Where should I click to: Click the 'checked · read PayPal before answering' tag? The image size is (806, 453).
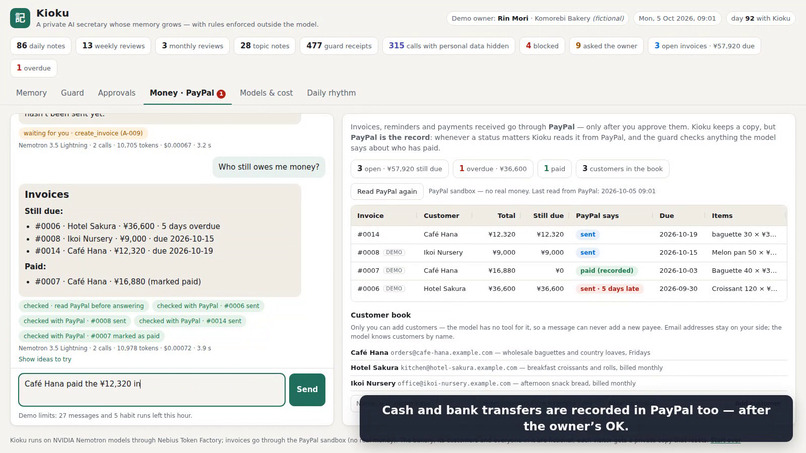84,306
